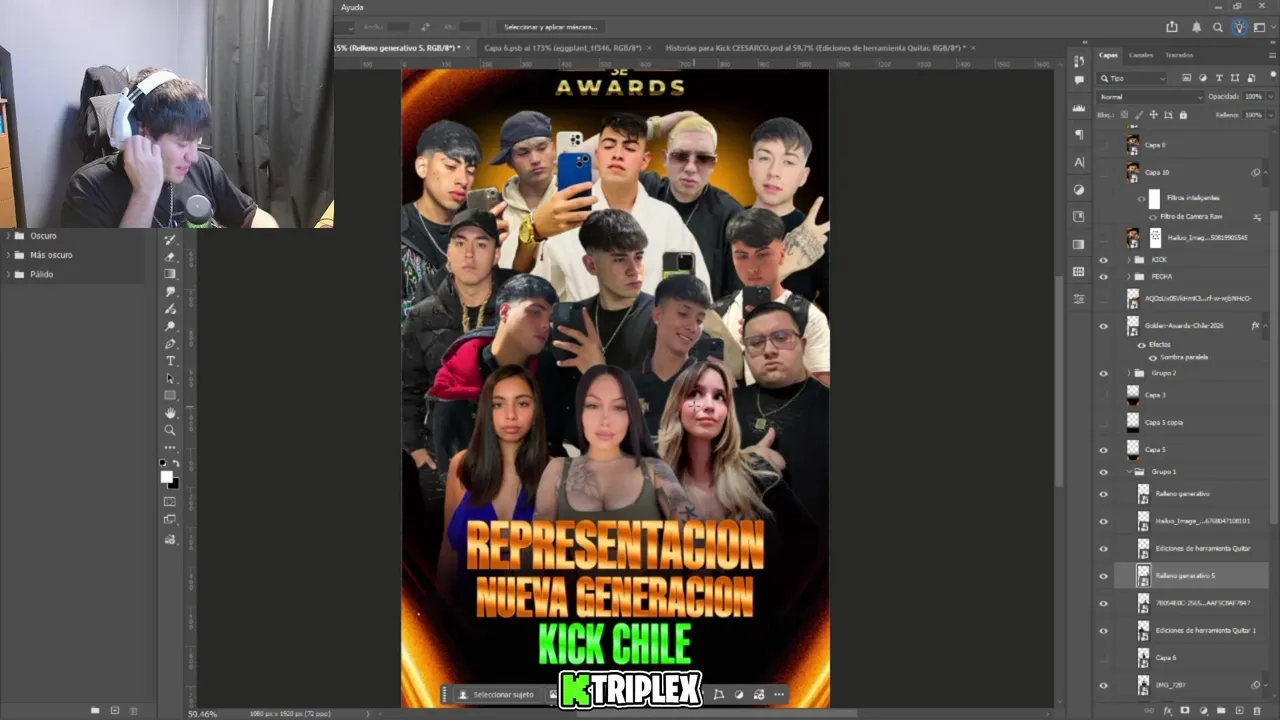
Task: Expand the Más oscuro preset folder
Action: pyautogui.click(x=8, y=255)
